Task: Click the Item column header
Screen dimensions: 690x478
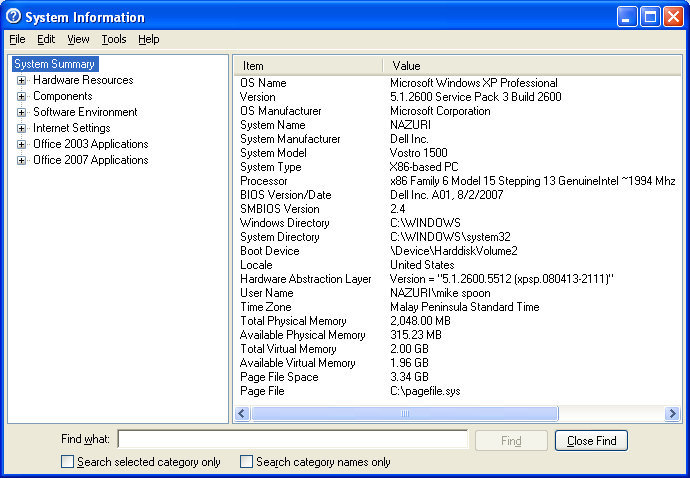Action: [308, 66]
